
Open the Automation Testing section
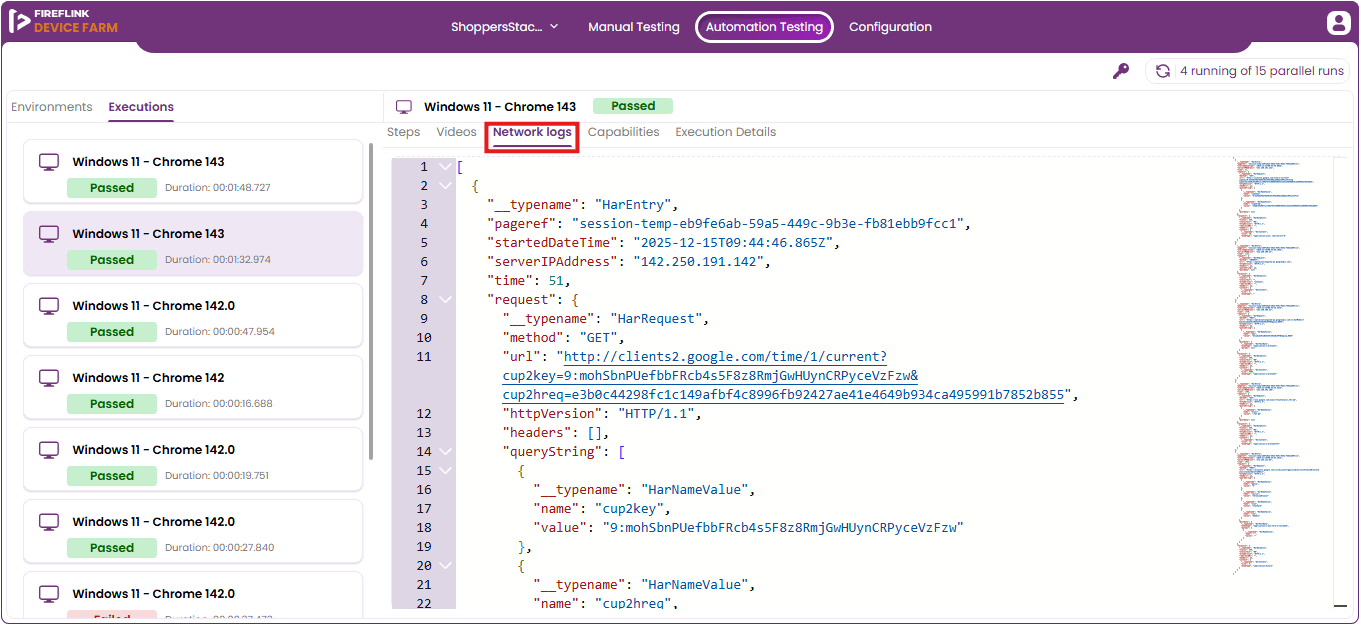764,27
